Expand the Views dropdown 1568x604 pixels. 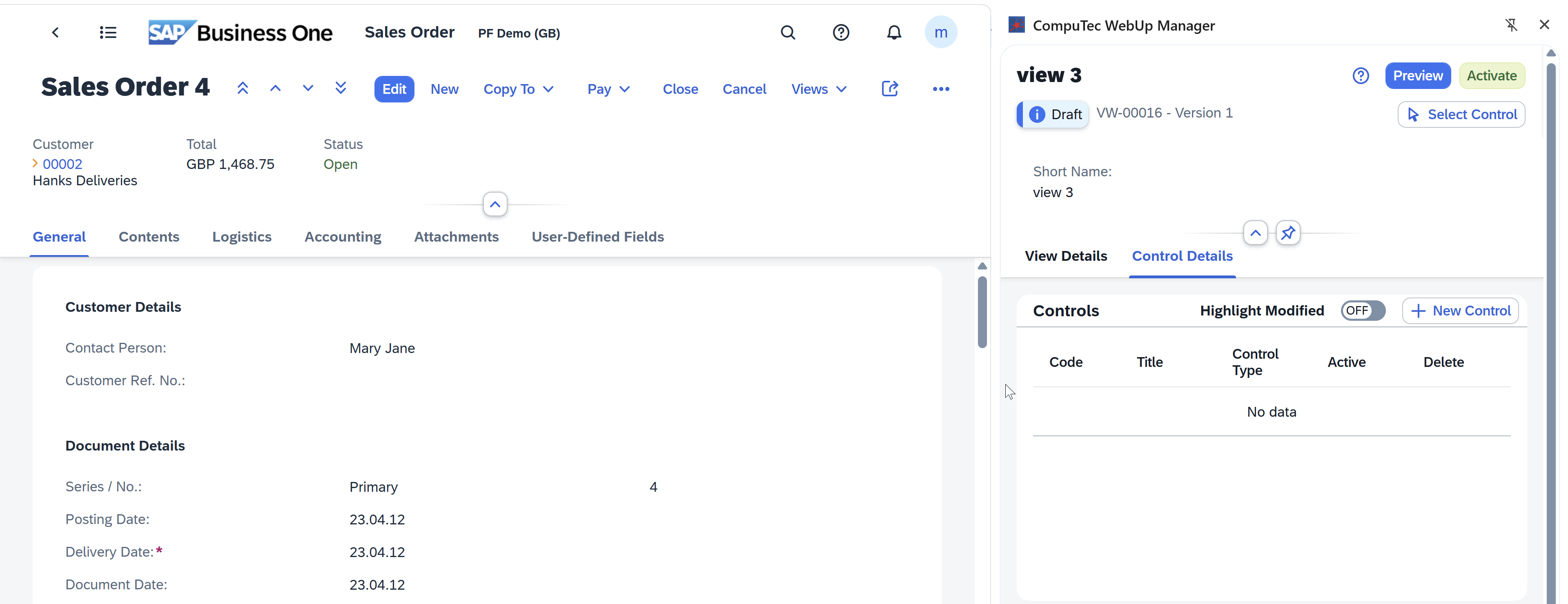point(819,89)
